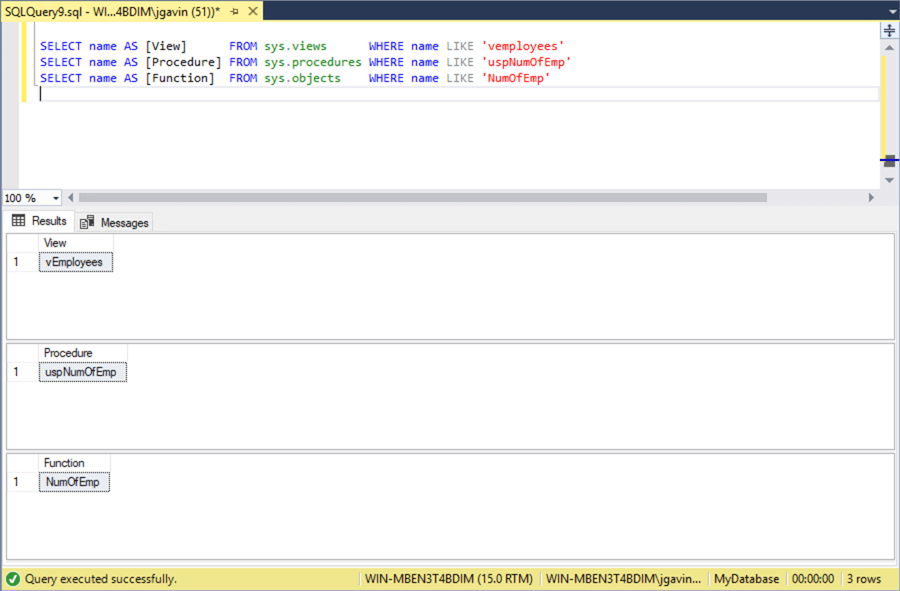Click the left arrow of the horizontal scrollbar
This screenshot has height=591, width=900.
tap(69, 197)
